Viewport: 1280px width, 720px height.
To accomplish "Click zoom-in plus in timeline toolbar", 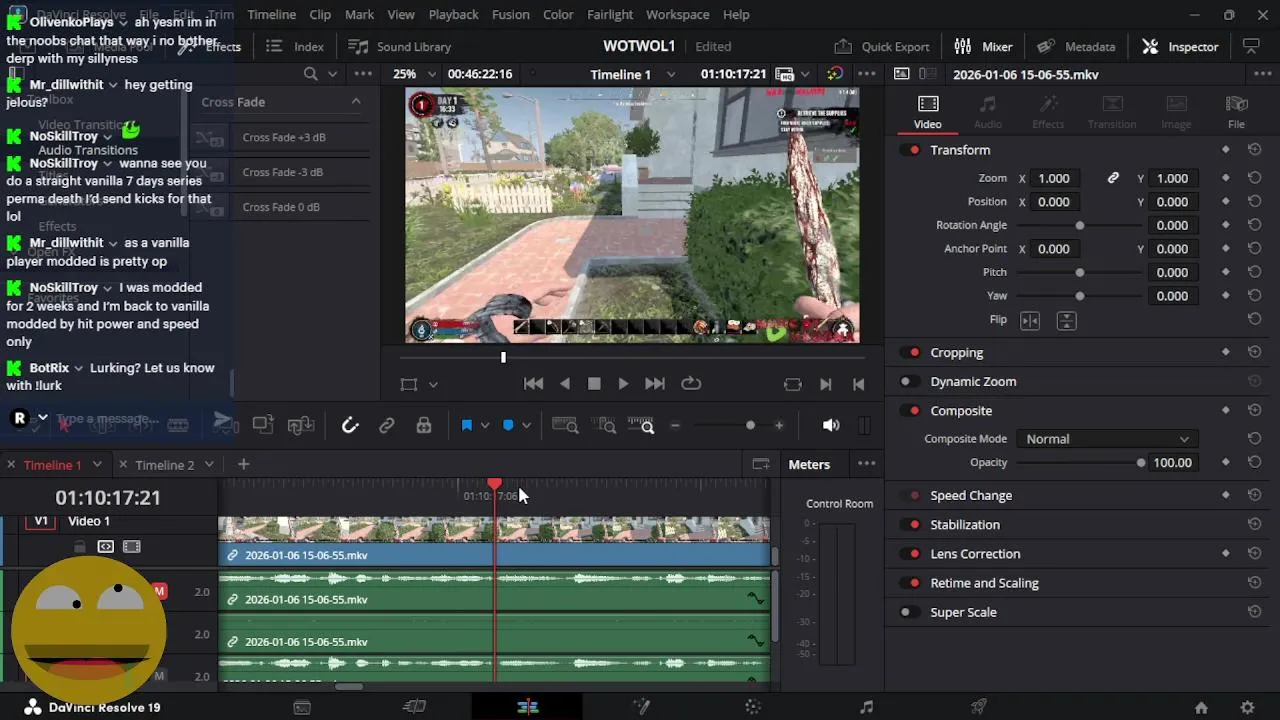I will 779,426.
